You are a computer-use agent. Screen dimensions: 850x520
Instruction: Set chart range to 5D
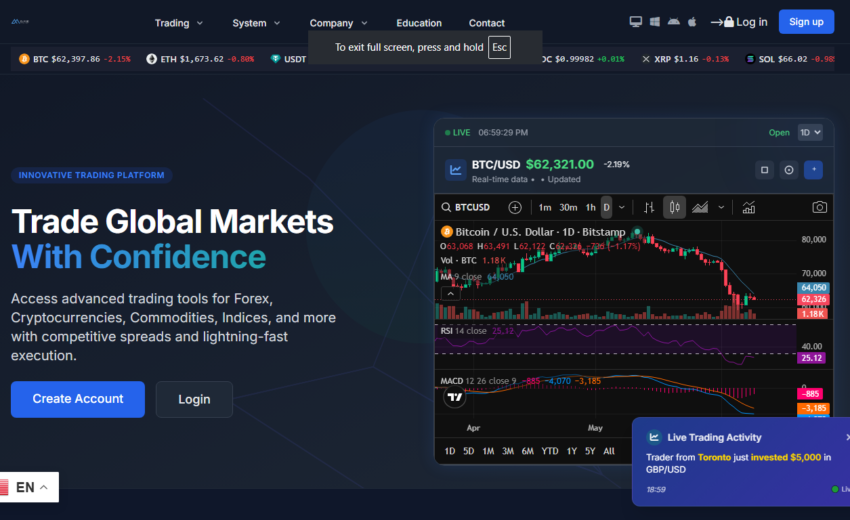pyautogui.click(x=468, y=451)
